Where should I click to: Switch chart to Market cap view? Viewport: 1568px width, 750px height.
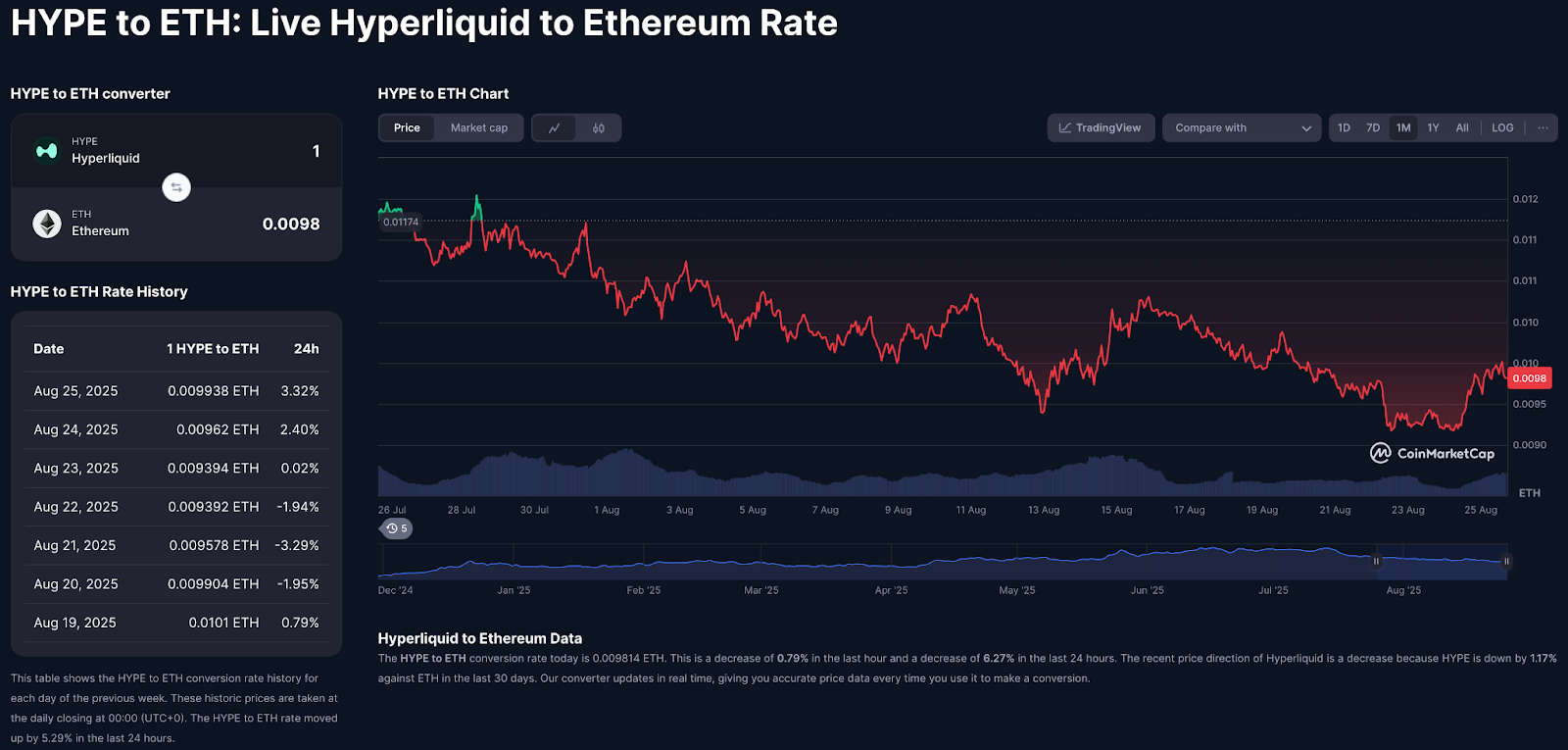coord(479,128)
